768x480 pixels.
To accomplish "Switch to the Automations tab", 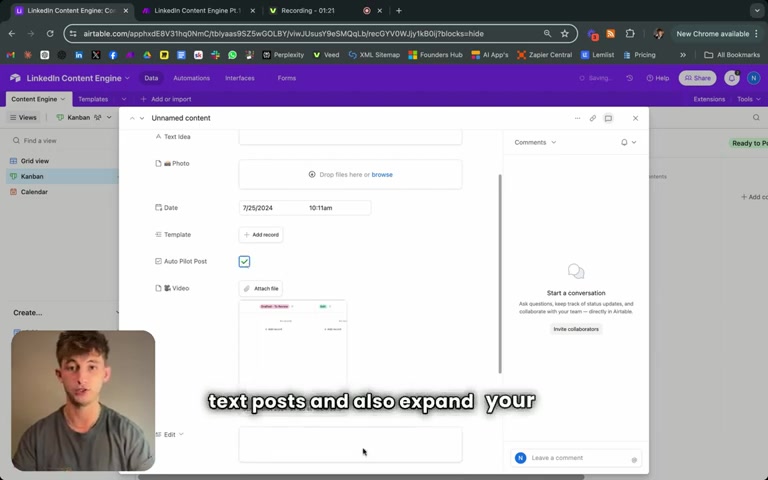I will [192, 78].
